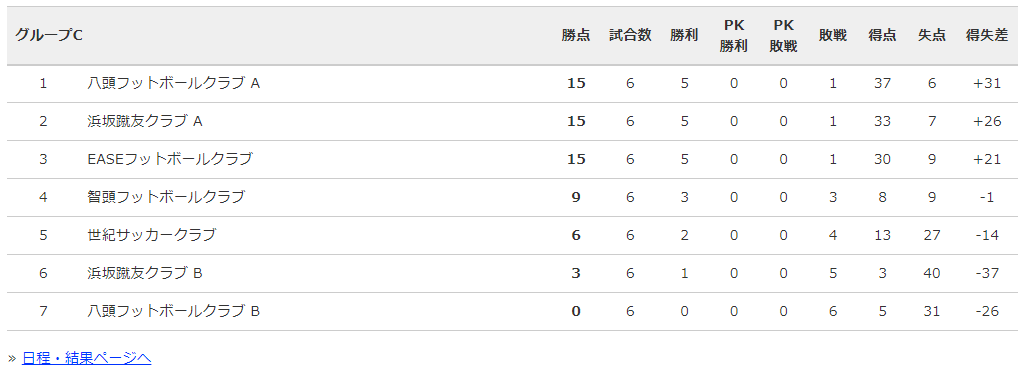The image size is (1025, 365).
Task: Click the 勝利 column header
Action: pyautogui.click(x=684, y=35)
